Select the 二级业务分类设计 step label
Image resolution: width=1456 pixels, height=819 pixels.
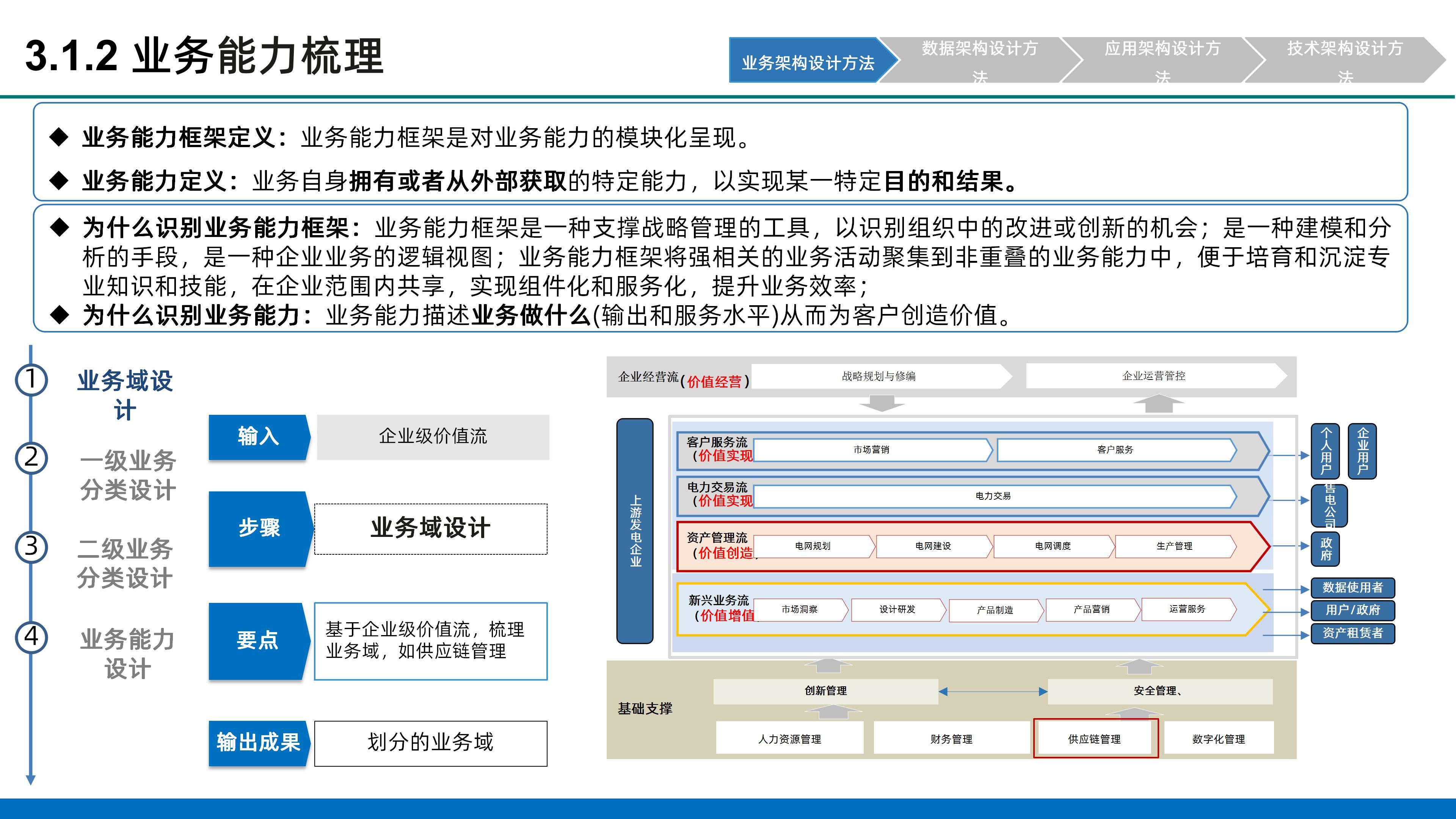125,563
